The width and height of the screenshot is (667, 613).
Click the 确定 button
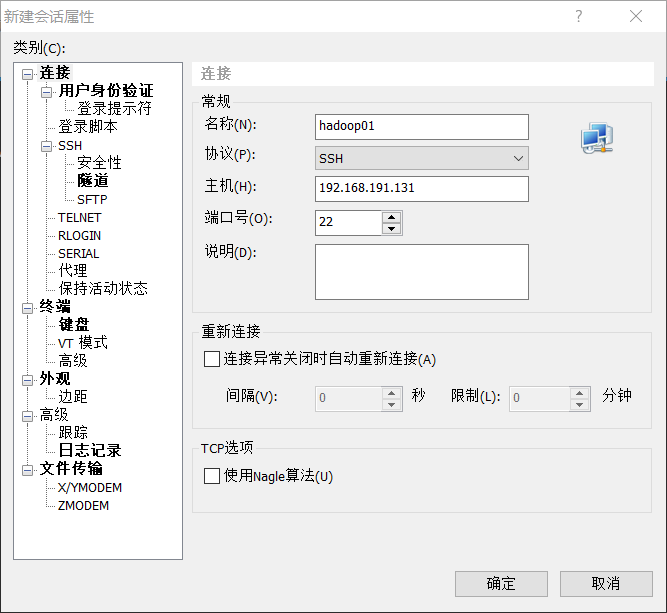click(501, 584)
